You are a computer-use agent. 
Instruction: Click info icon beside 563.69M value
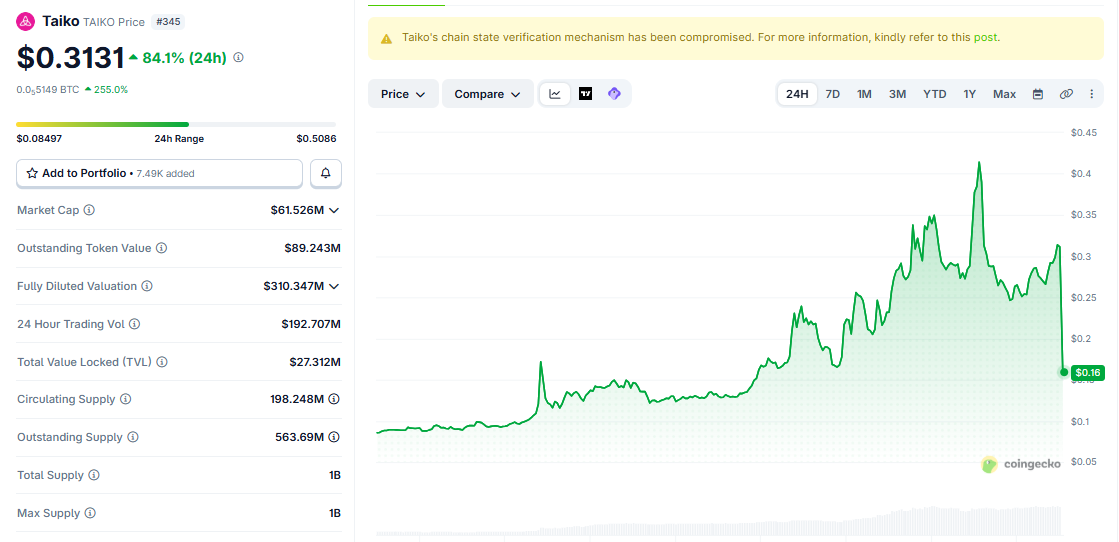coord(334,437)
